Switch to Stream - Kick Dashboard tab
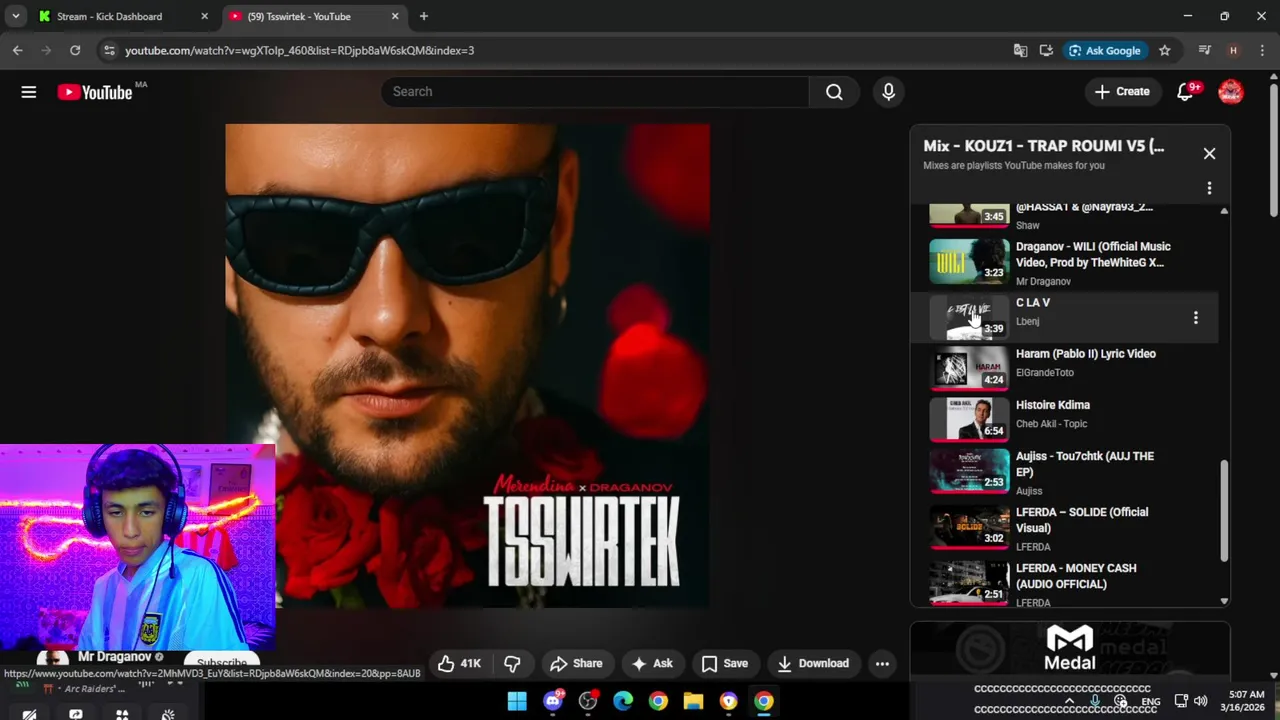The height and width of the screenshot is (720, 1280). pos(123,16)
